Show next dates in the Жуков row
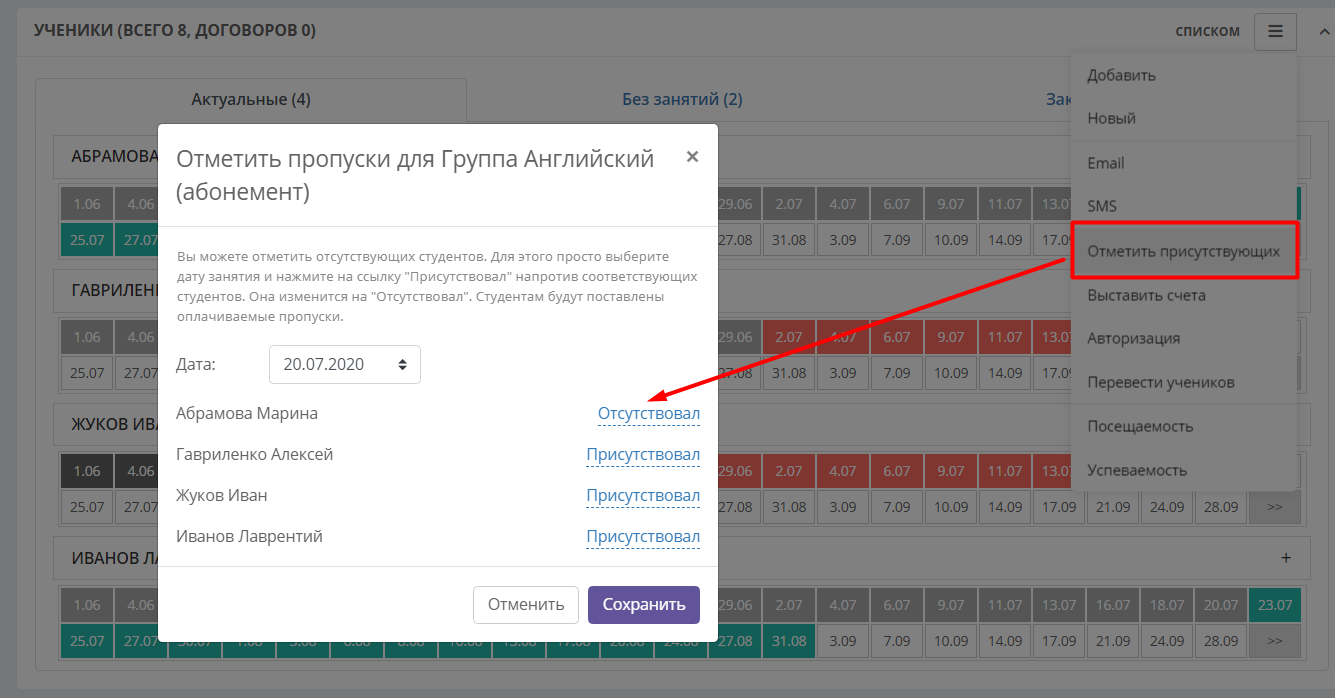Viewport: 1335px width, 698px height. pos(1274,507)
